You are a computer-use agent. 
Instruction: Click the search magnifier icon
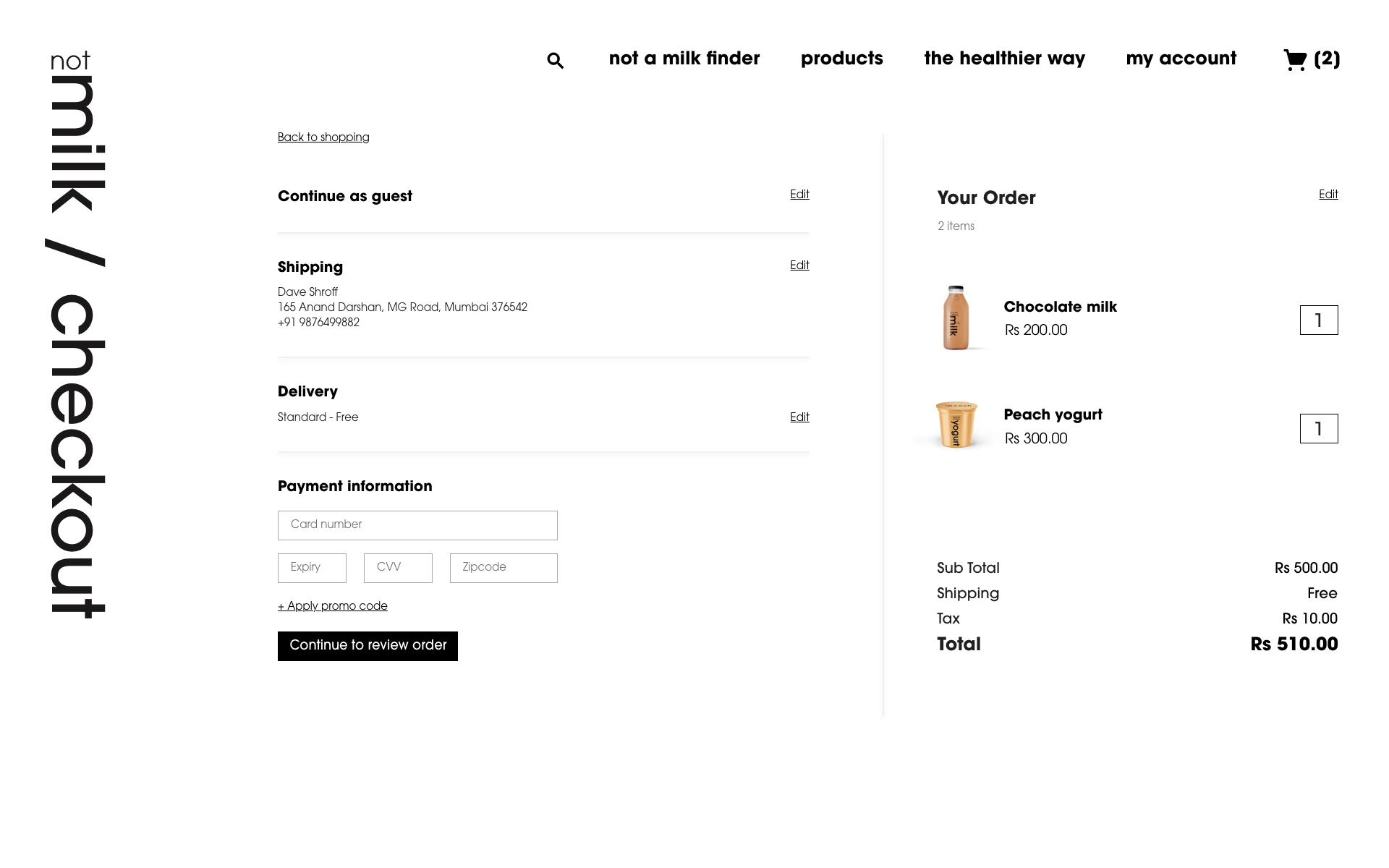click(x=555, y=61)
